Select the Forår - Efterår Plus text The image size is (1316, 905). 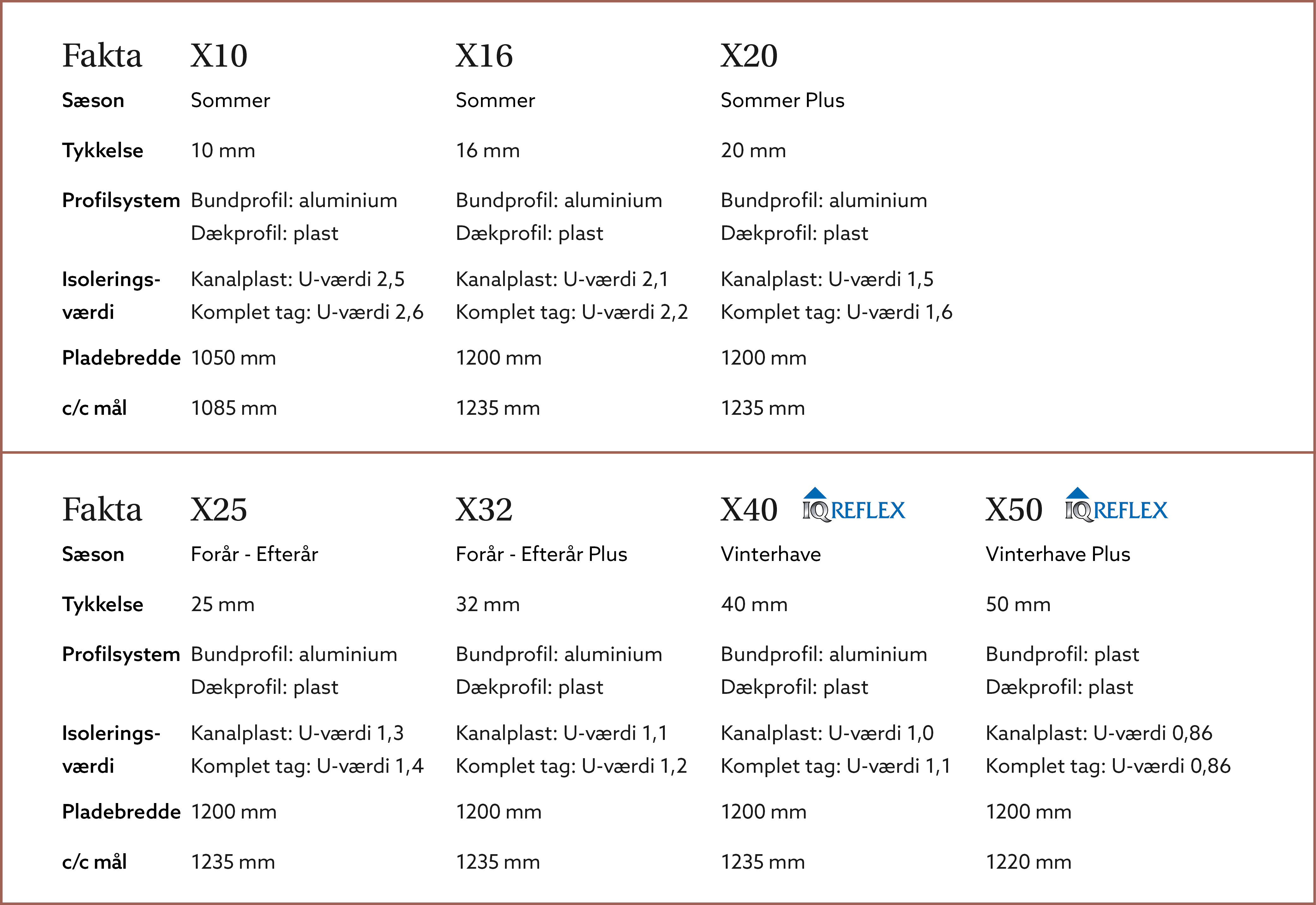541,554
